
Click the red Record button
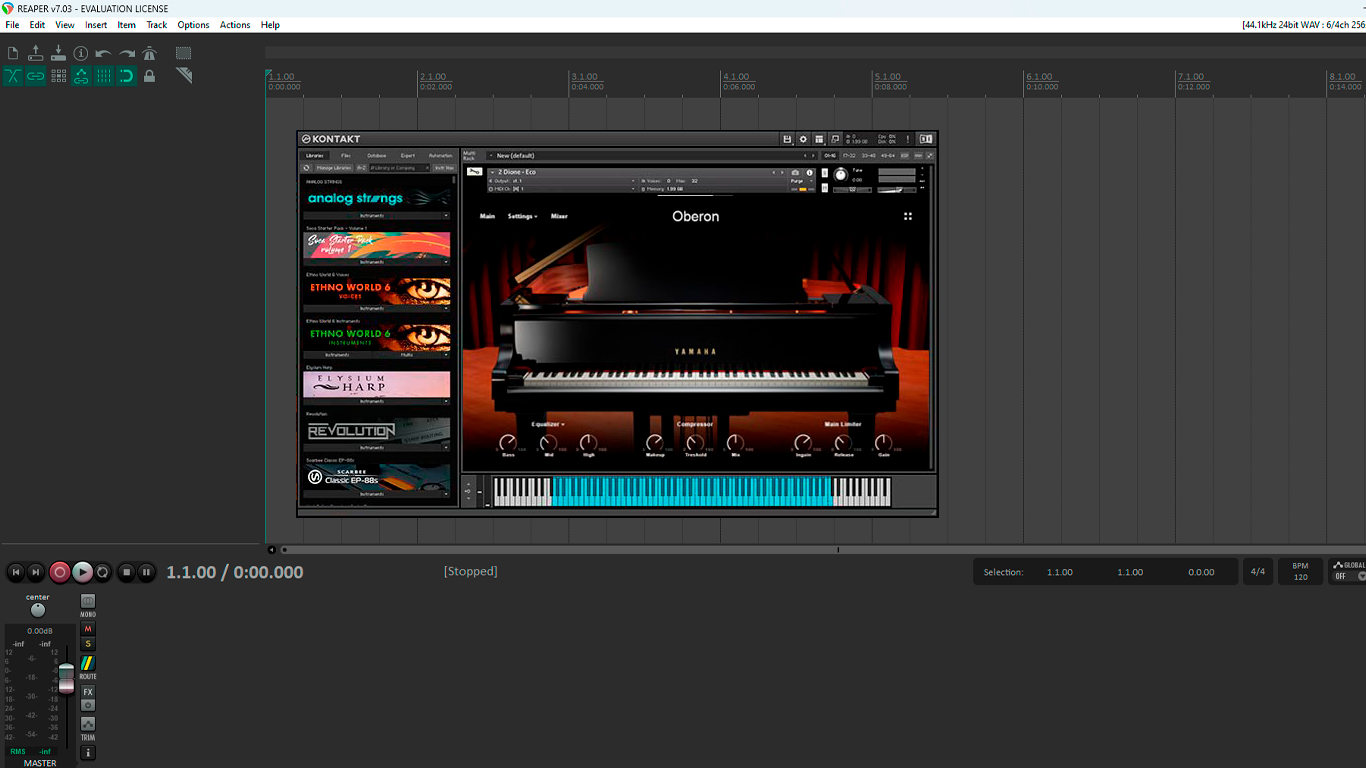(60, 572)
